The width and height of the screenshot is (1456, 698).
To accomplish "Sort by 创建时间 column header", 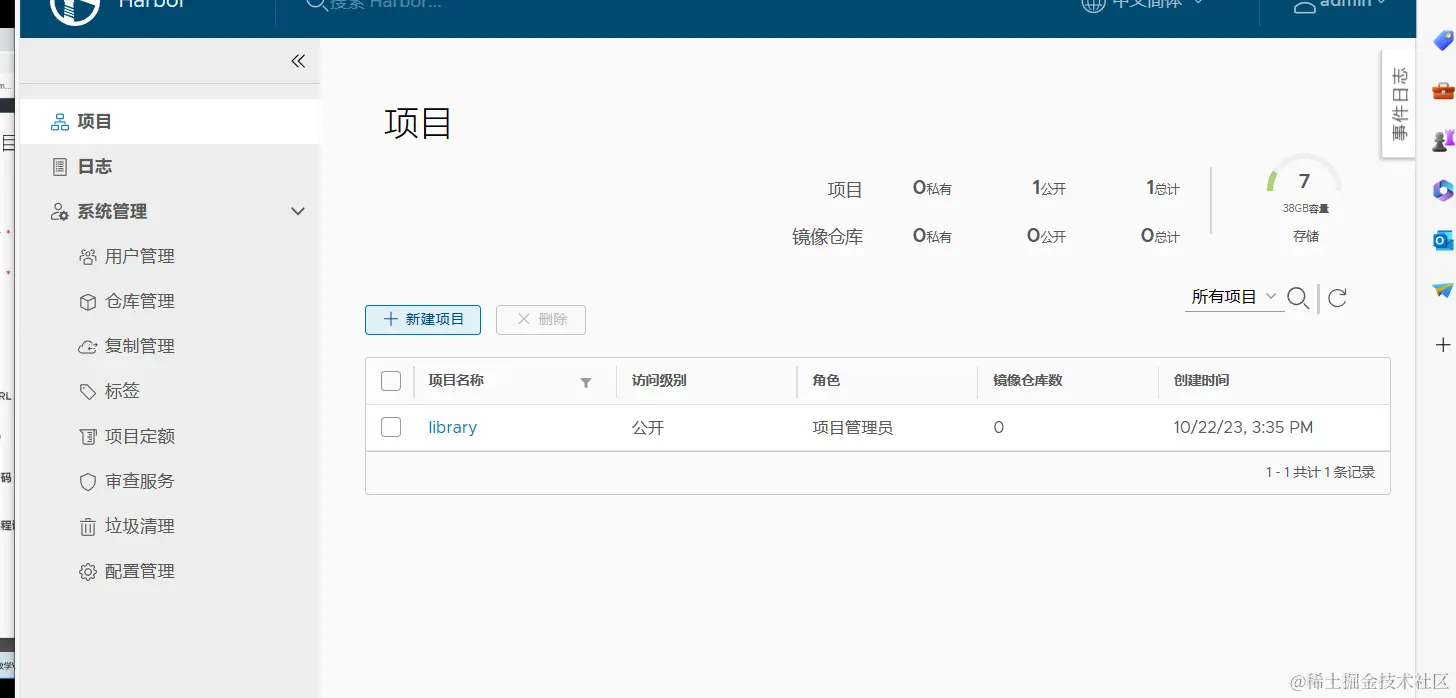I will click(x=1201, y=381).
